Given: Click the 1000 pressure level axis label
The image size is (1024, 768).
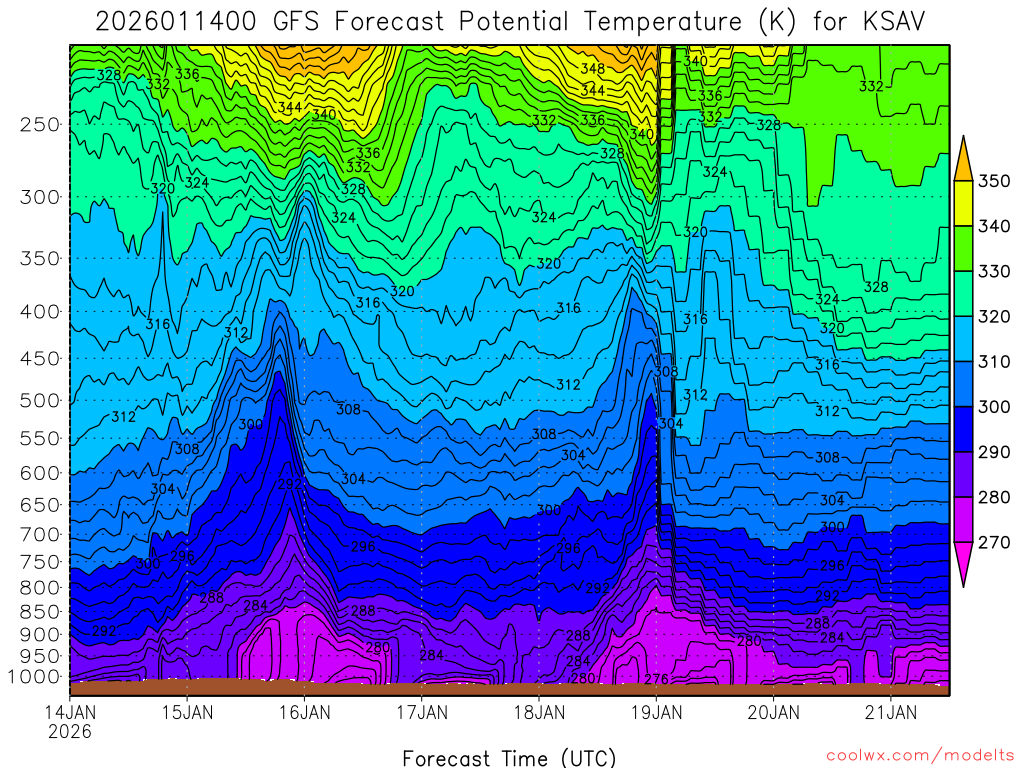Looking at the screenshot, I should (34, 677).
